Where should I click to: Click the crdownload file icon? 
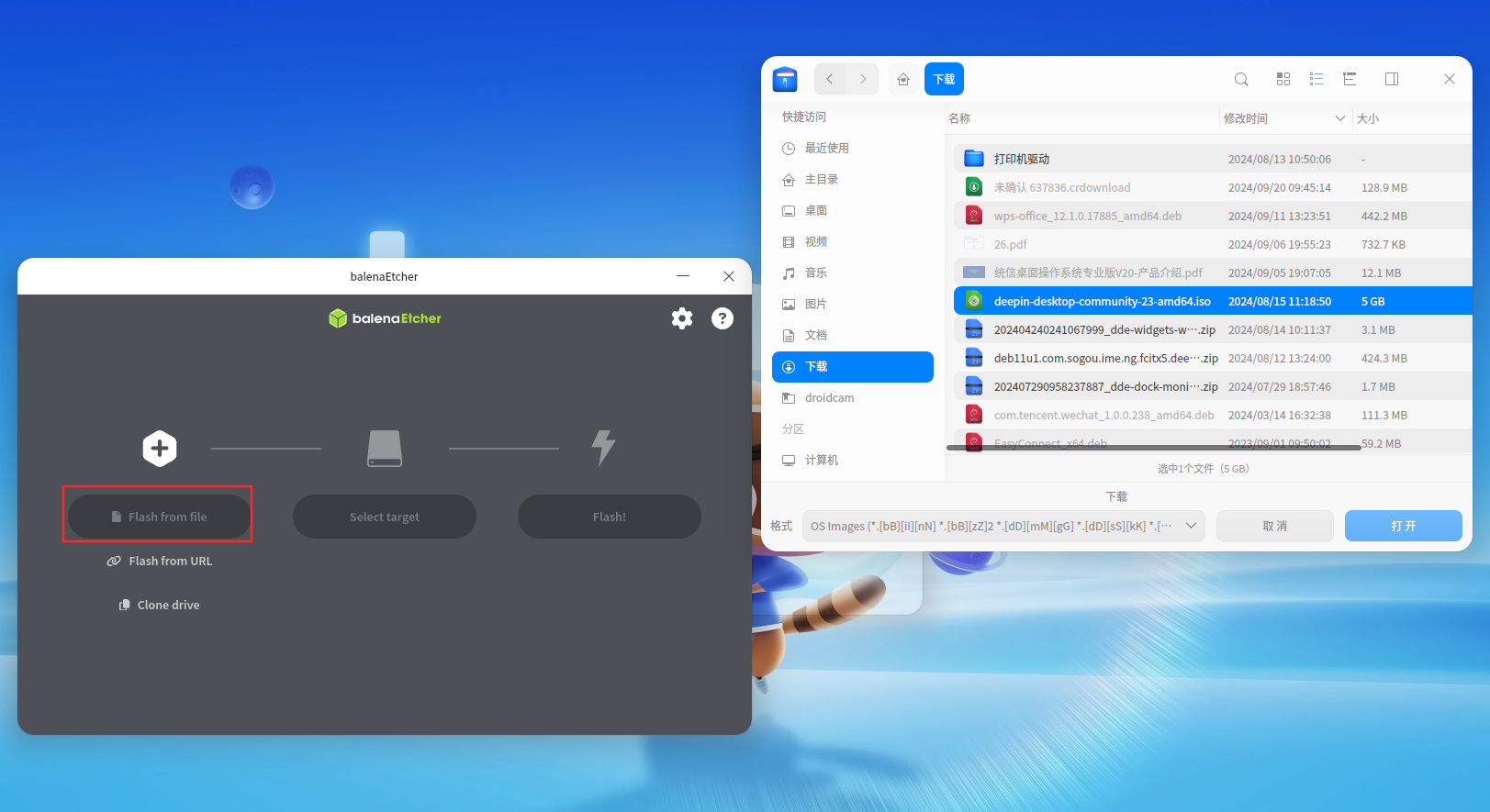[x=974, y=187]
